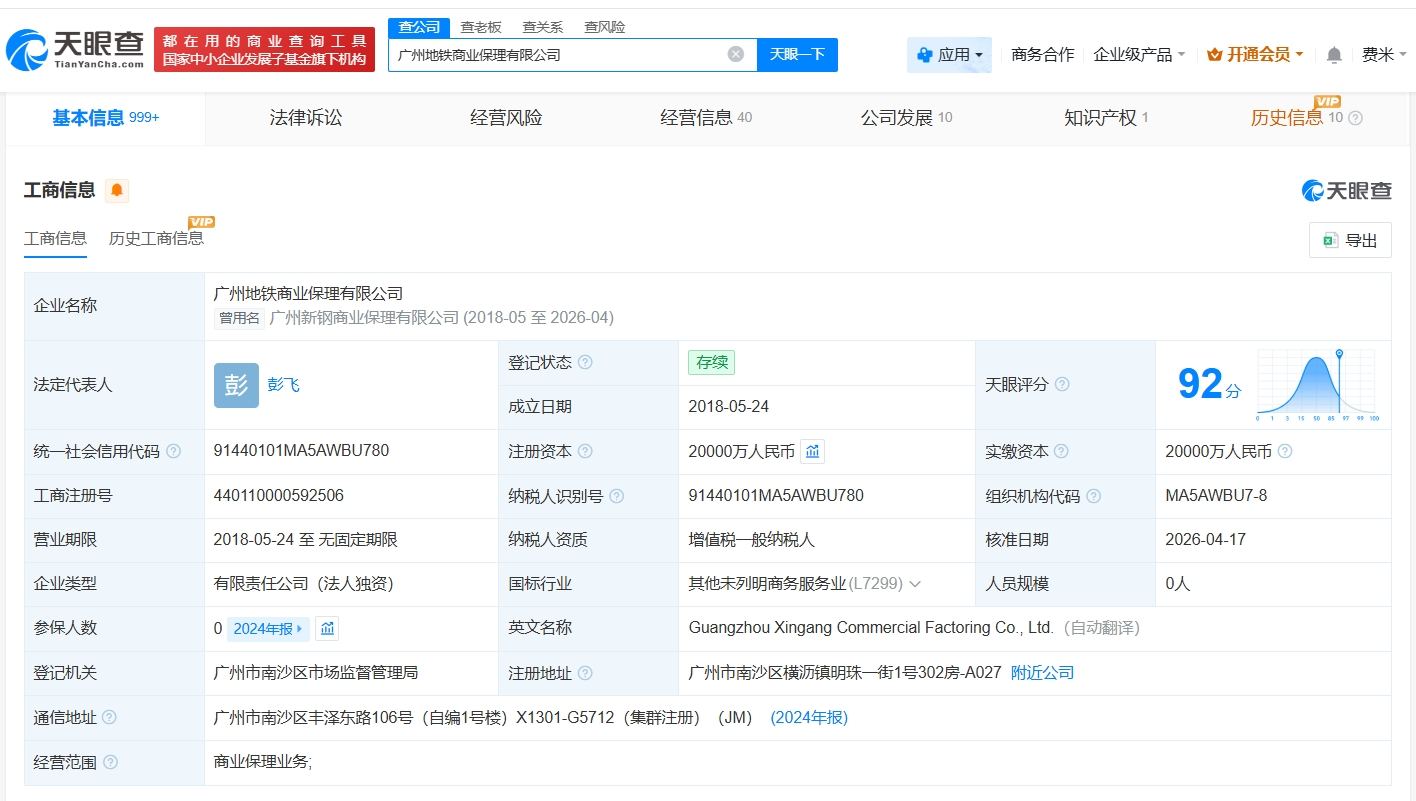Image resolution: width=1416 pixels, height=801 pixels.
Task: Click the help icon next to 经营范围
Action: point(110,763)
